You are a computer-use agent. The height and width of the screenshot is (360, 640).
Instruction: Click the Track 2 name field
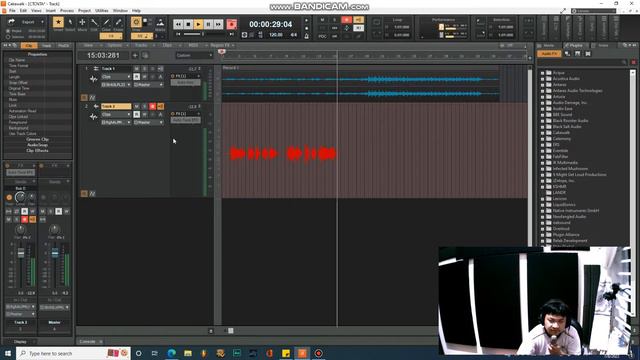click(116, 106)
